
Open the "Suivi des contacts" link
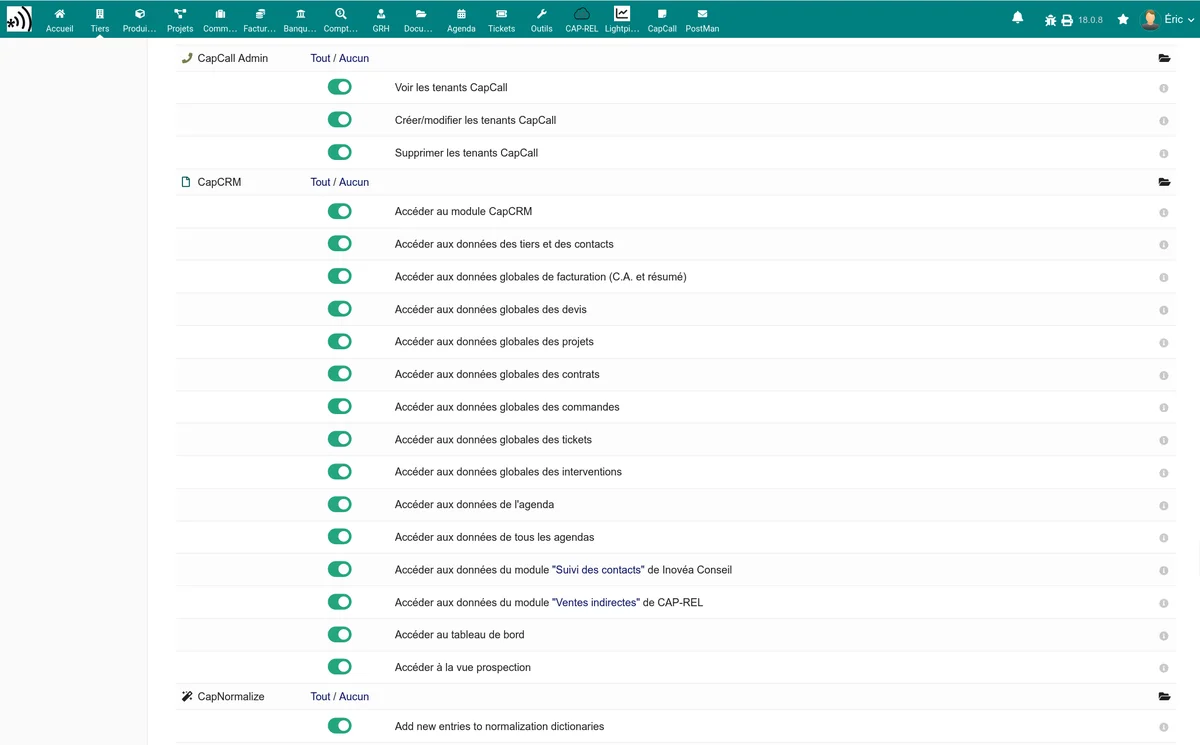click(598, 570)
